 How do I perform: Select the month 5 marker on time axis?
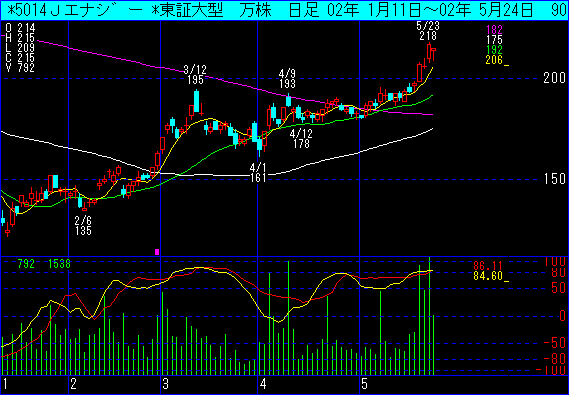click(364, 384)
